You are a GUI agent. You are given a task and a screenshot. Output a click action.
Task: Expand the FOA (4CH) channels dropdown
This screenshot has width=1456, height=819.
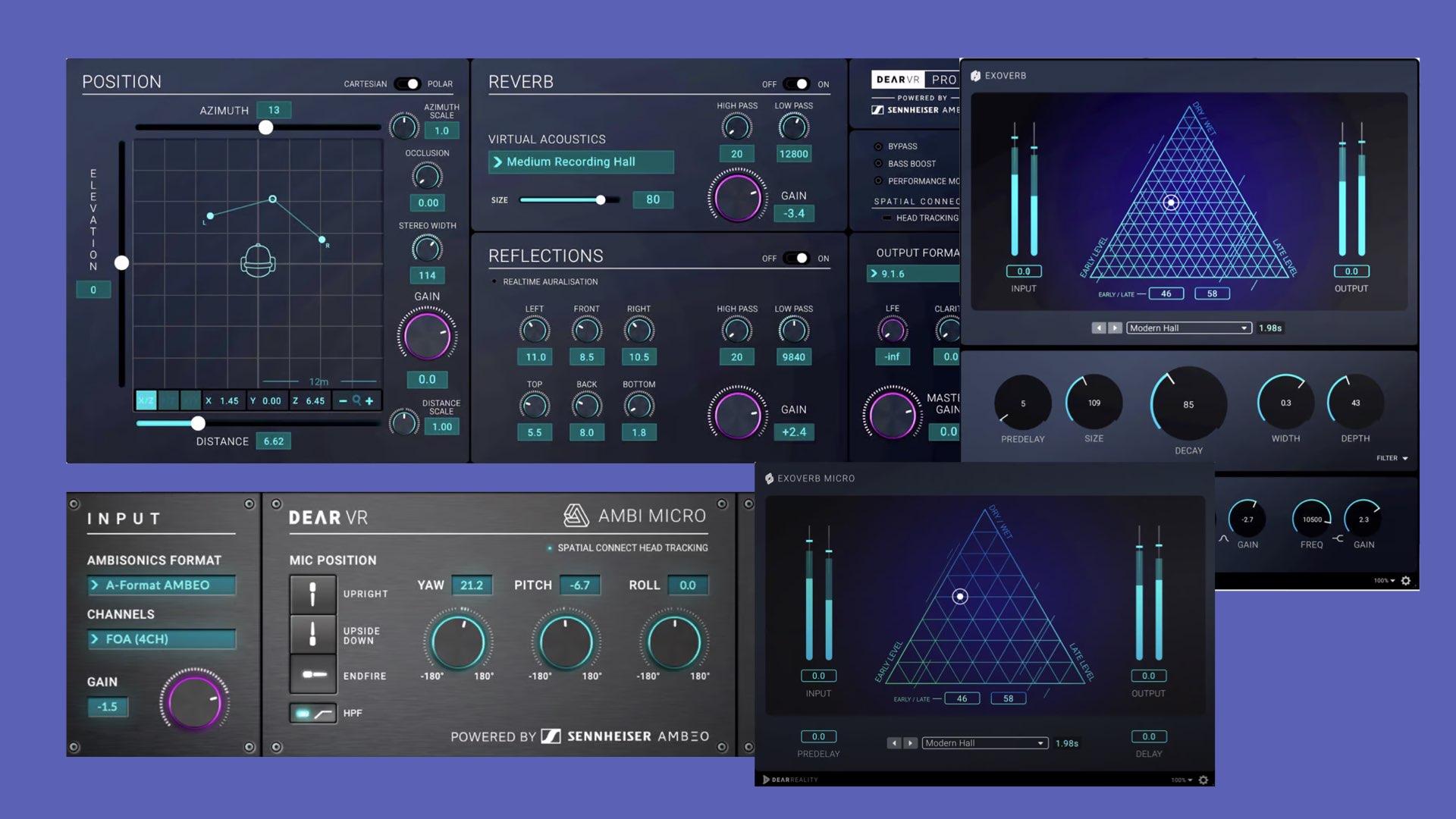161,639
